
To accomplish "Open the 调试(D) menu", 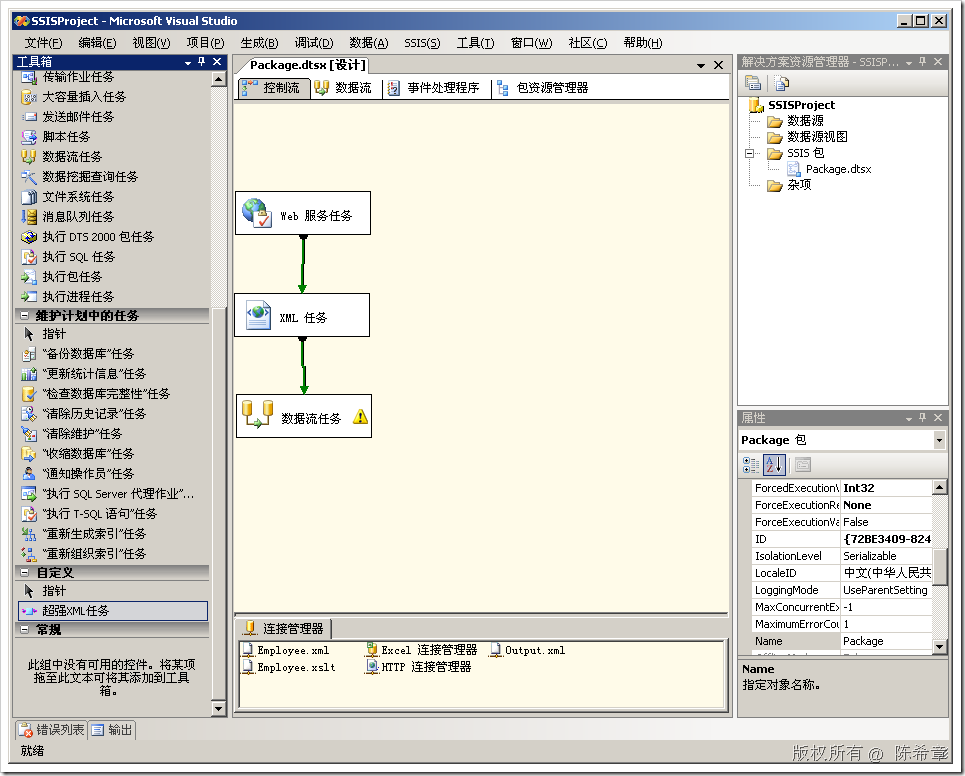I will click(x=314, y=42).
